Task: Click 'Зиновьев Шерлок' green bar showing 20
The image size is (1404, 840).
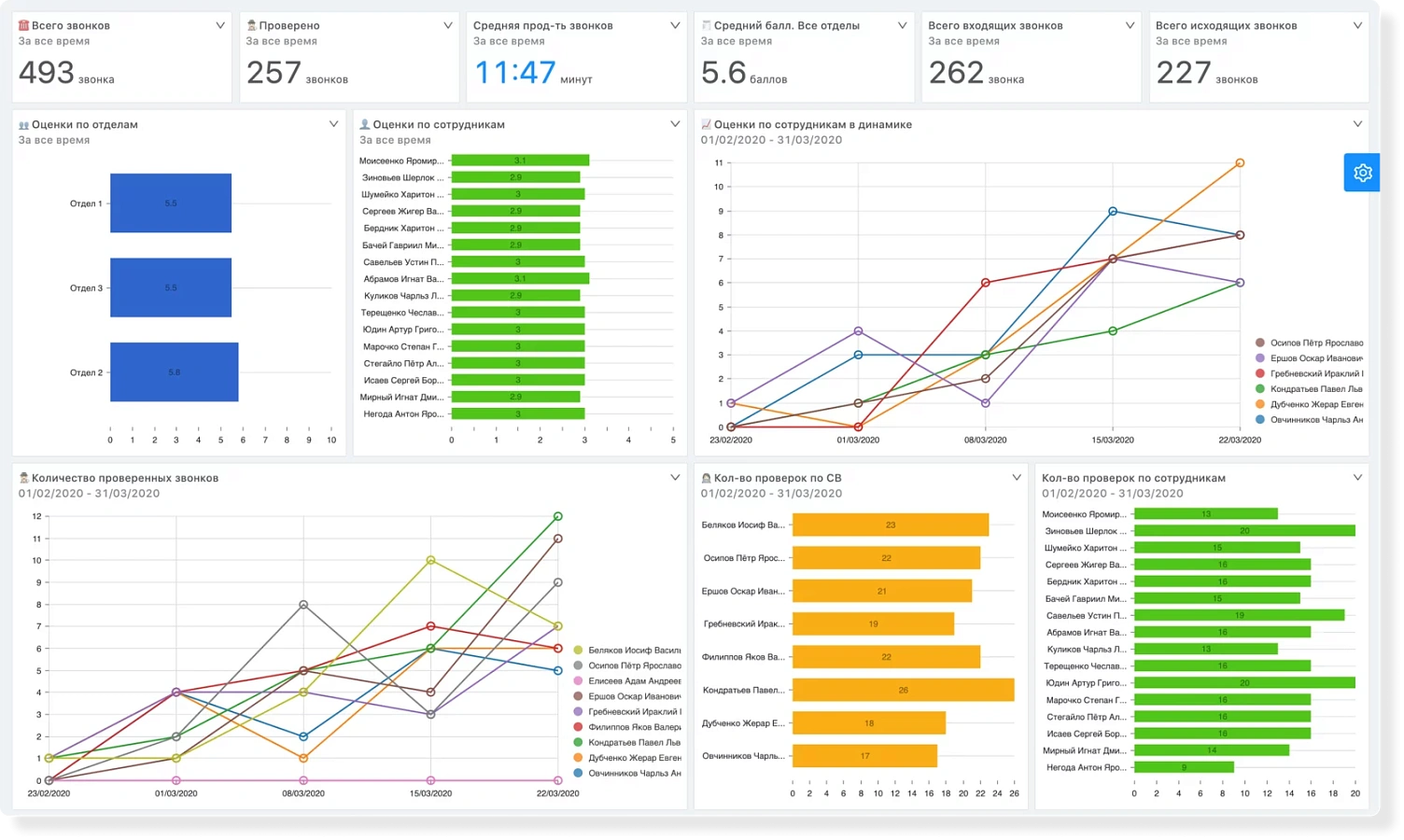Action: point(1244,531)
